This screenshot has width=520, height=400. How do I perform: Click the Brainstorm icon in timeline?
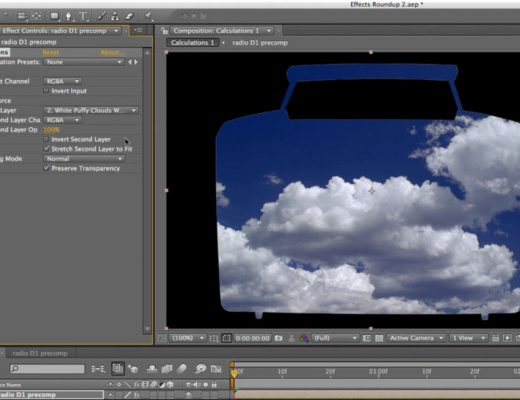[201, 369]
